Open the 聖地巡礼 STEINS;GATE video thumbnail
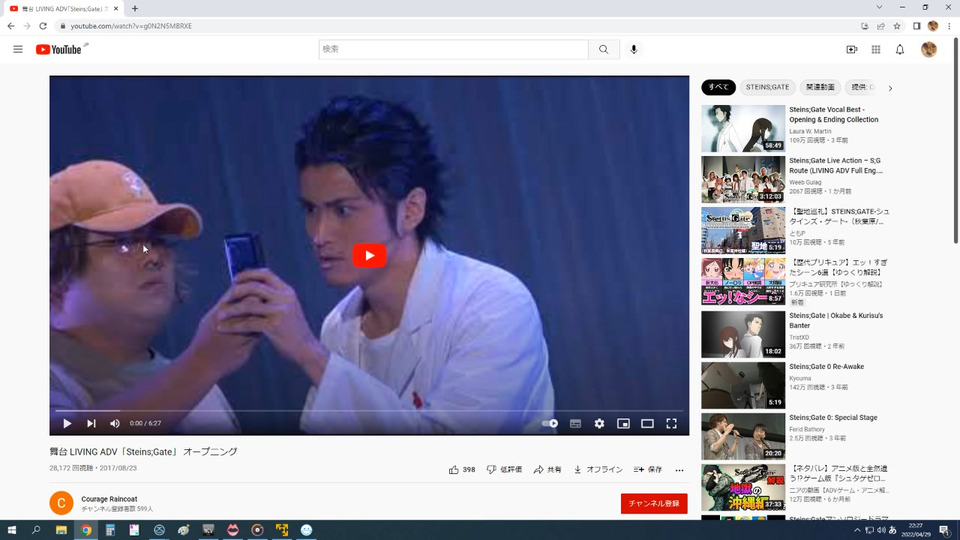Viewport: 960px width, 540px height. (x=743, y=230)
